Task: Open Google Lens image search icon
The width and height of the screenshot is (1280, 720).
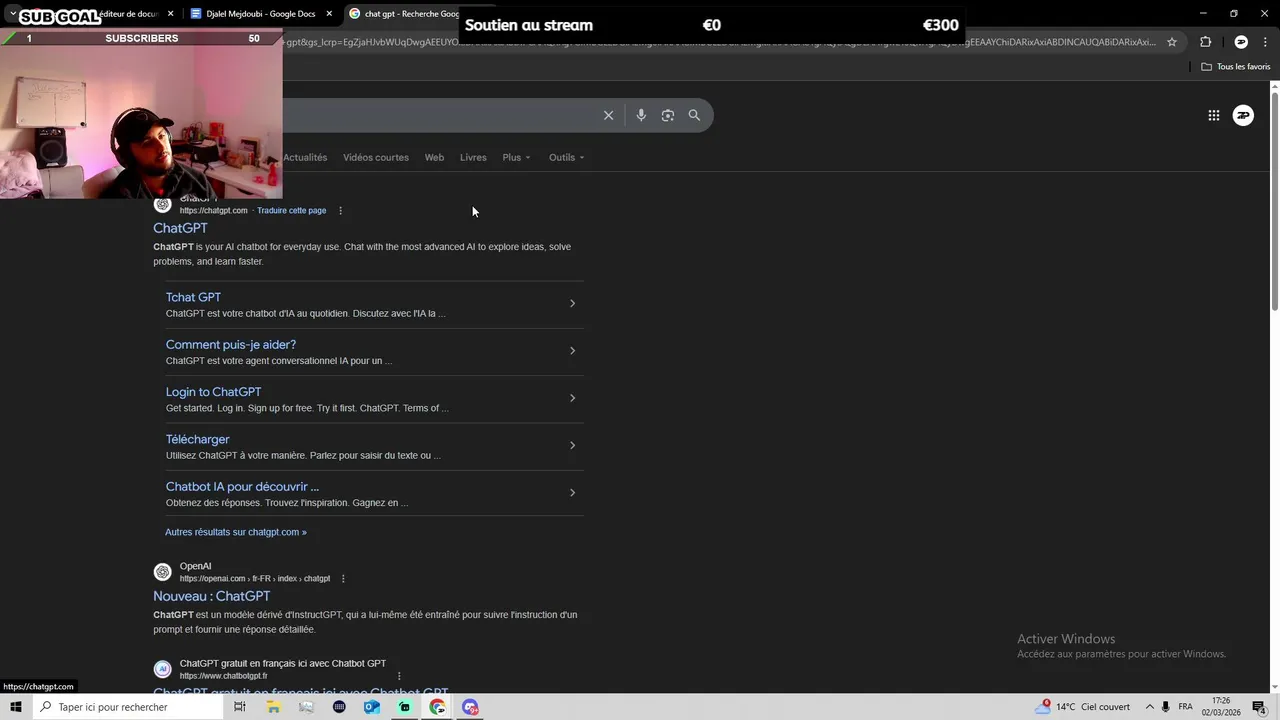Action: (668, 115)
